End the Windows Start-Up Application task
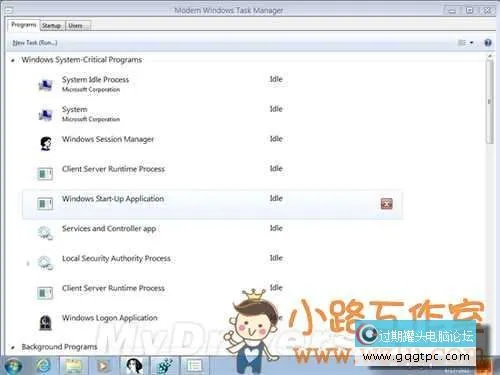The height and width of the screenshot is (375, 500). pos(386,203)
